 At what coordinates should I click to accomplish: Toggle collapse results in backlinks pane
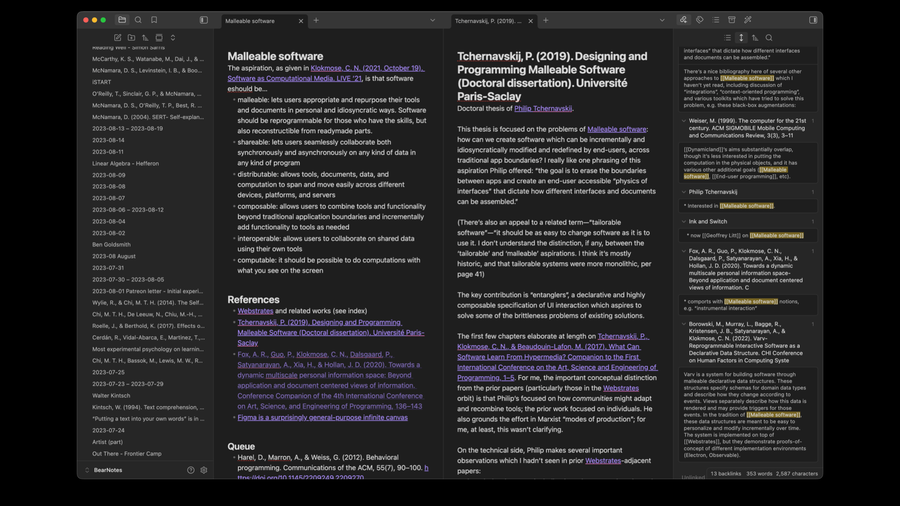(x=727, y=38)
